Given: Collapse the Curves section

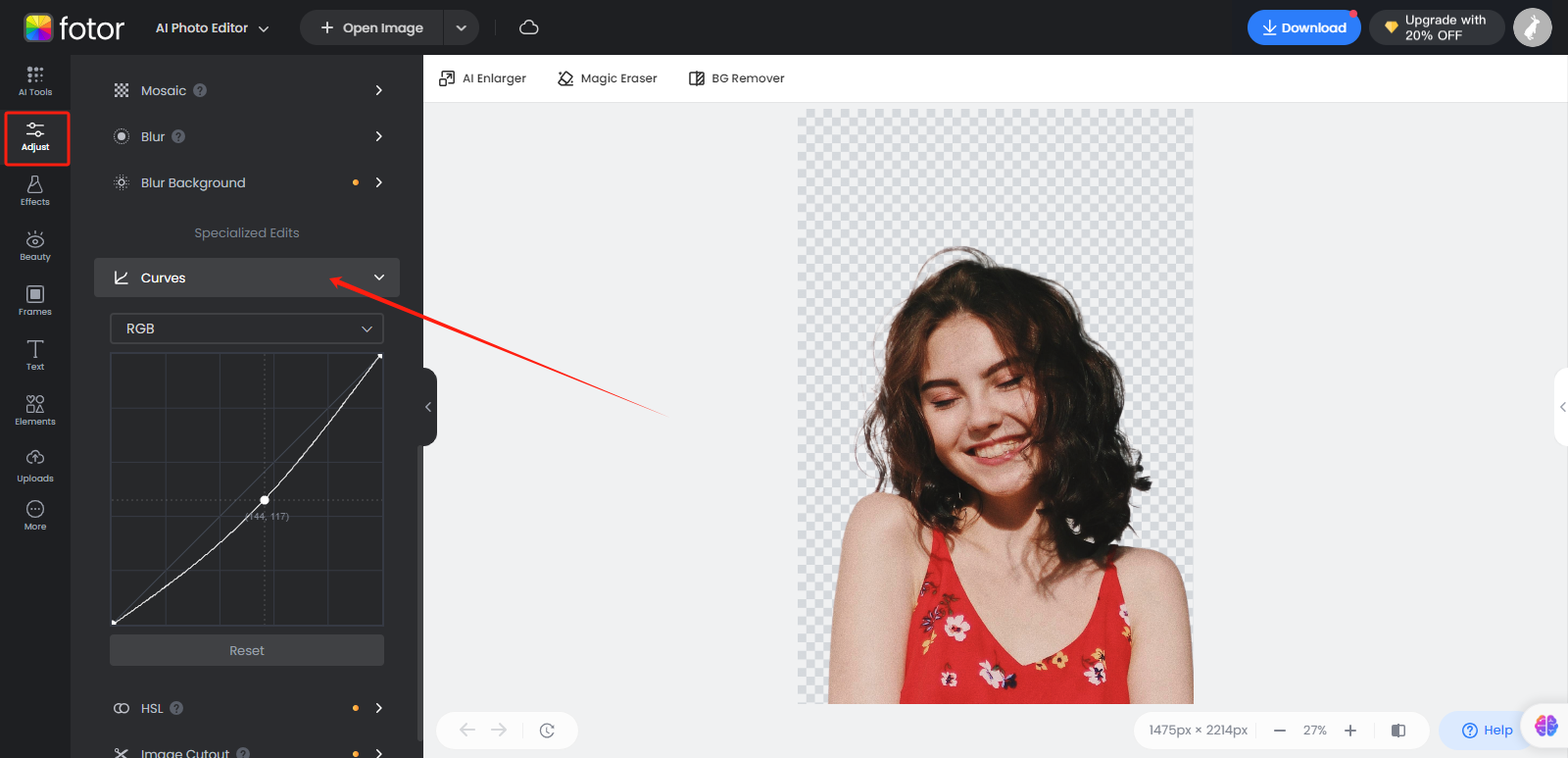Looking at the screenshot, I should pos(247,278).
